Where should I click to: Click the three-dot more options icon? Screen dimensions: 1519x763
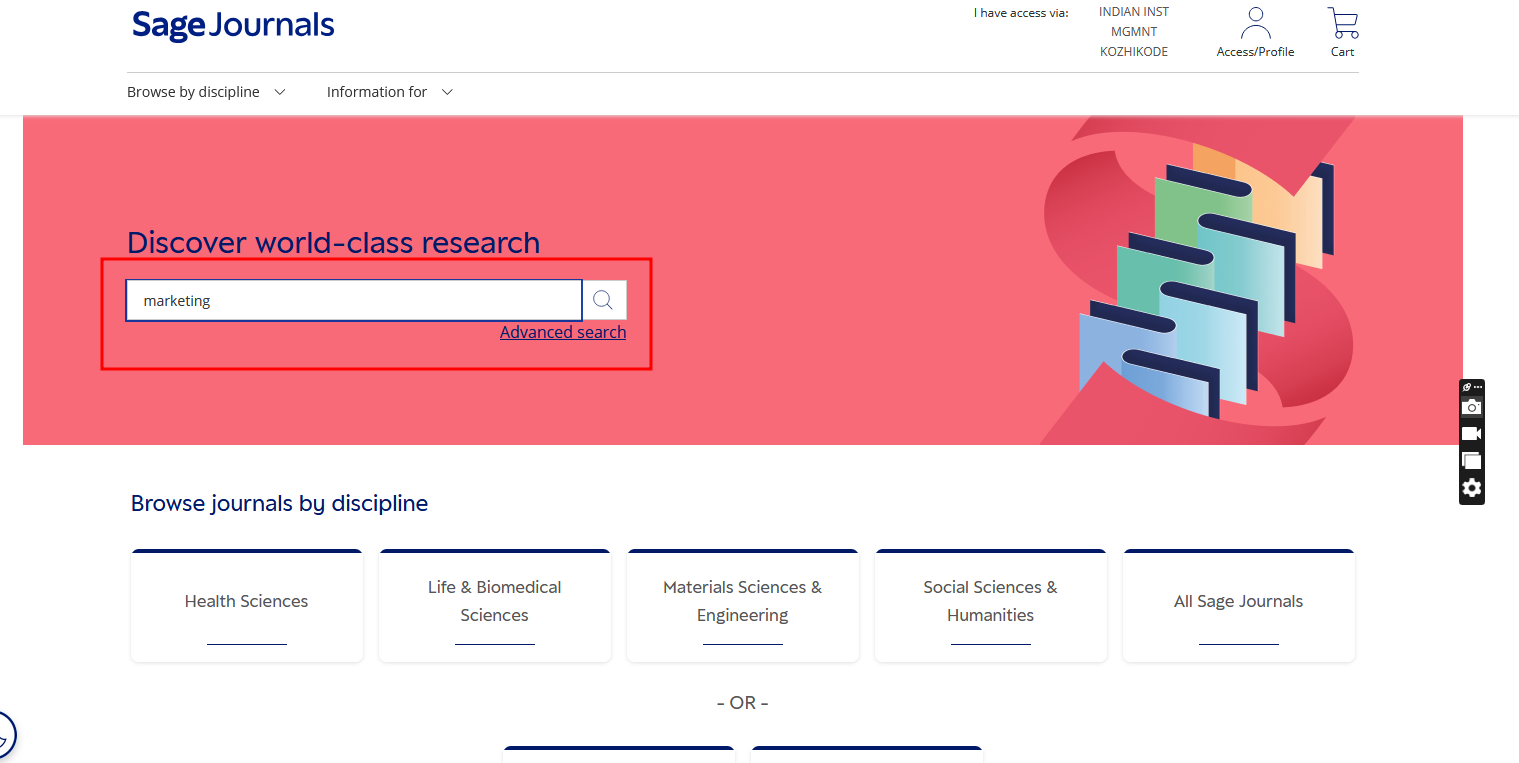(1477, 387)
